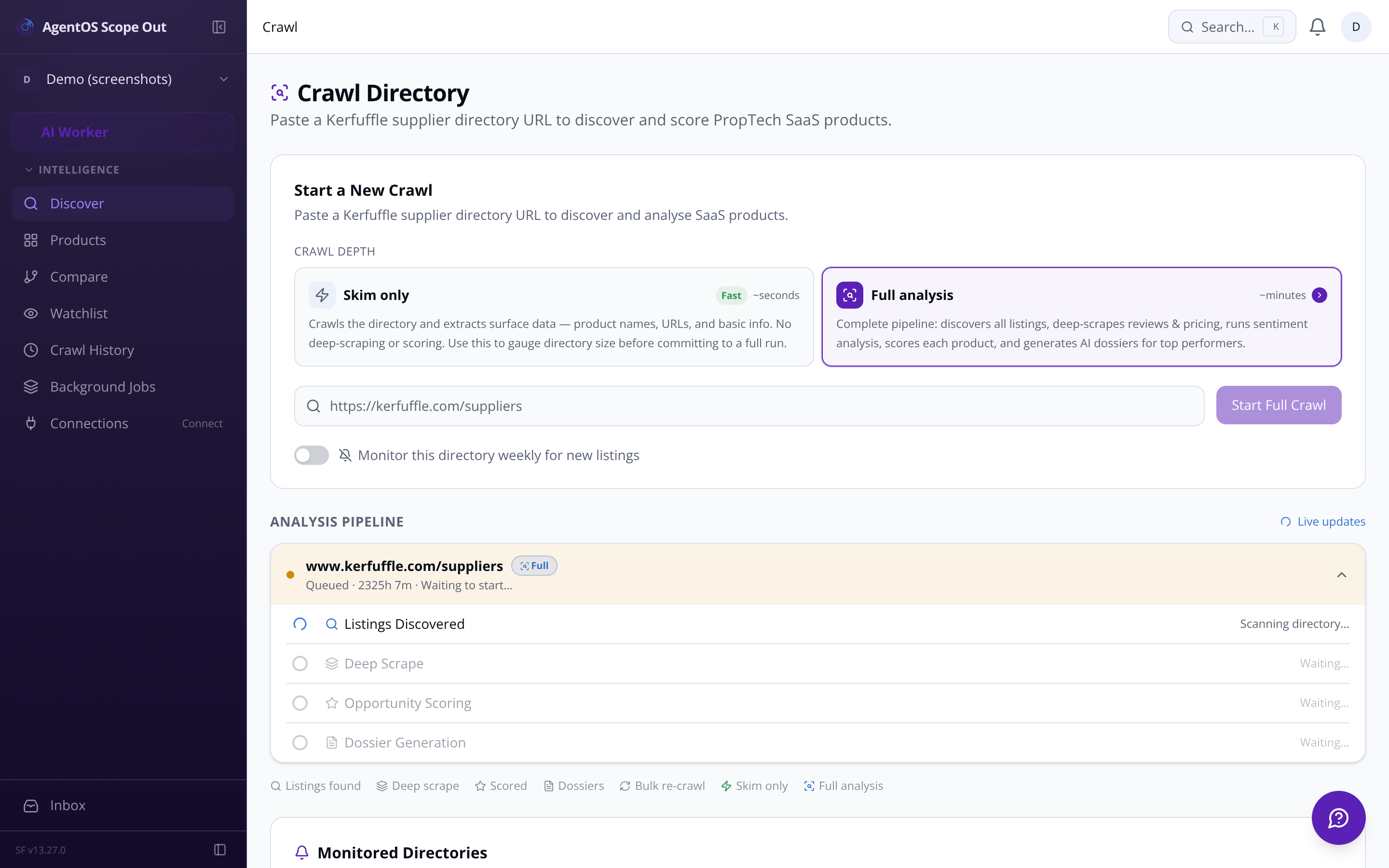
Task: Click the Skim only legend item
Action: pyautogui.click(x=754, y=786)
